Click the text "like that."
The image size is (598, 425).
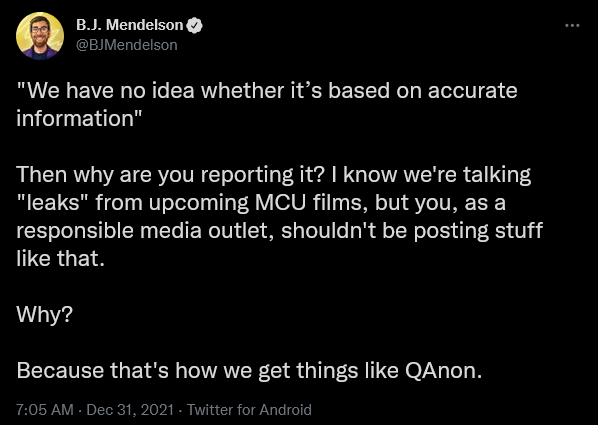click(x=60, y=259)
